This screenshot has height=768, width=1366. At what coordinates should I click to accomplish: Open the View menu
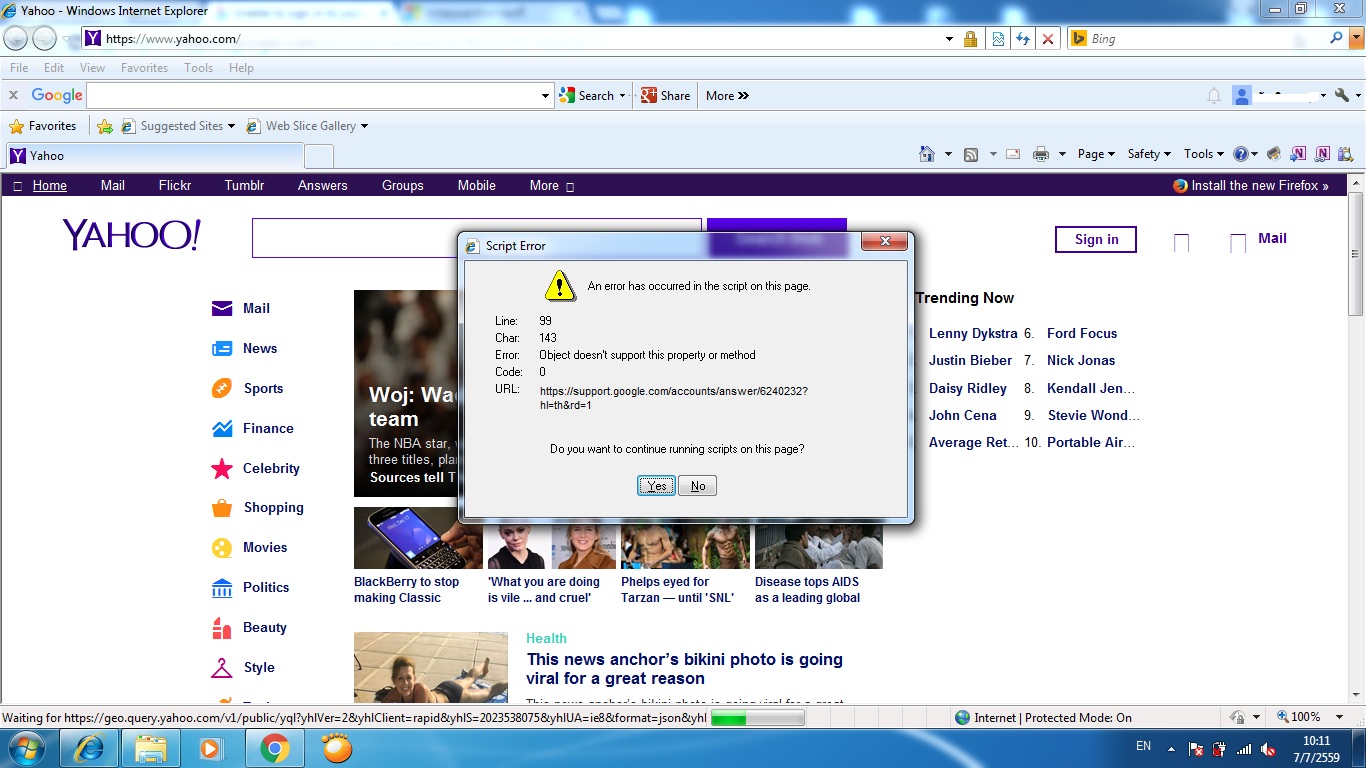tap(92, 68)
